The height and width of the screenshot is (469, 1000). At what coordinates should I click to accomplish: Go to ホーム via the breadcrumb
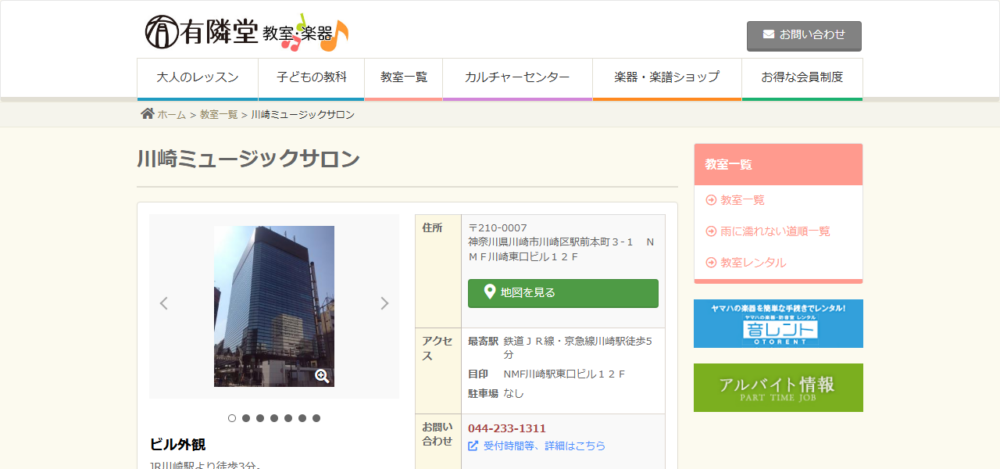click(x=172, y=115)
